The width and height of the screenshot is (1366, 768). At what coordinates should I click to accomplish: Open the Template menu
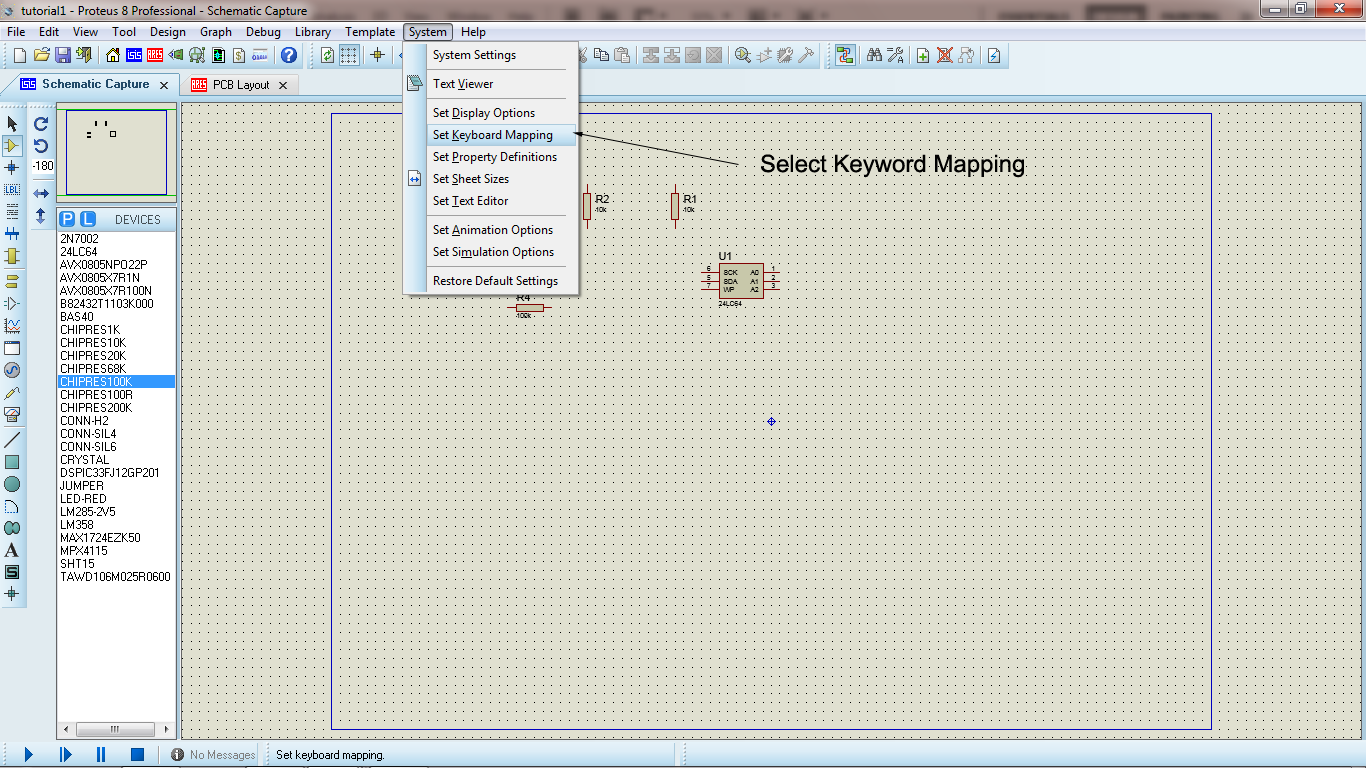click(370, 32)
